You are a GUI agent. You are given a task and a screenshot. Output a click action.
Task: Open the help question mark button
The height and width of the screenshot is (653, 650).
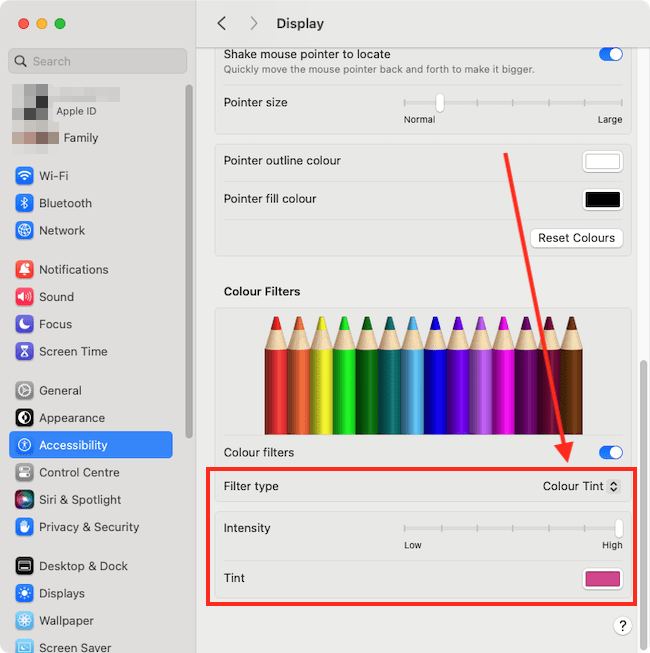point(622,626)
